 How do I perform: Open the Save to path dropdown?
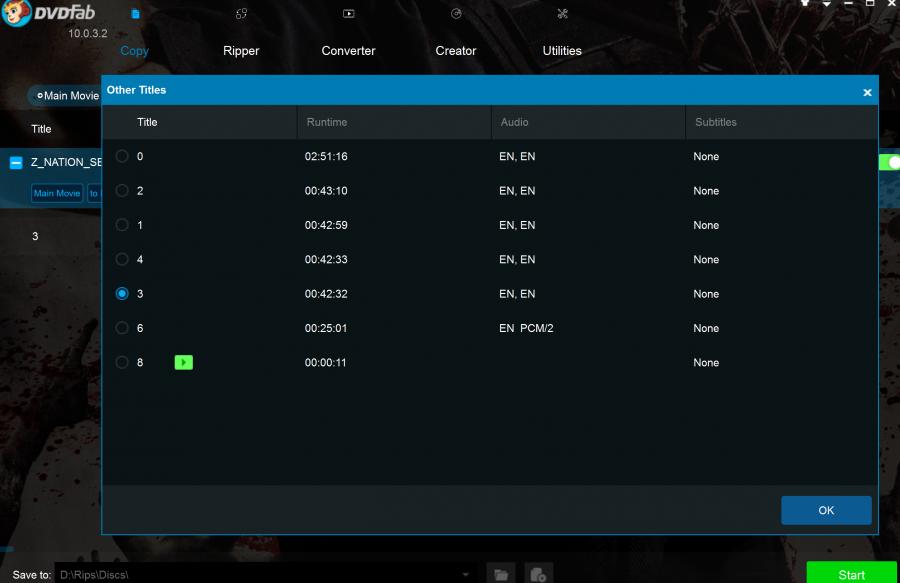465,574
